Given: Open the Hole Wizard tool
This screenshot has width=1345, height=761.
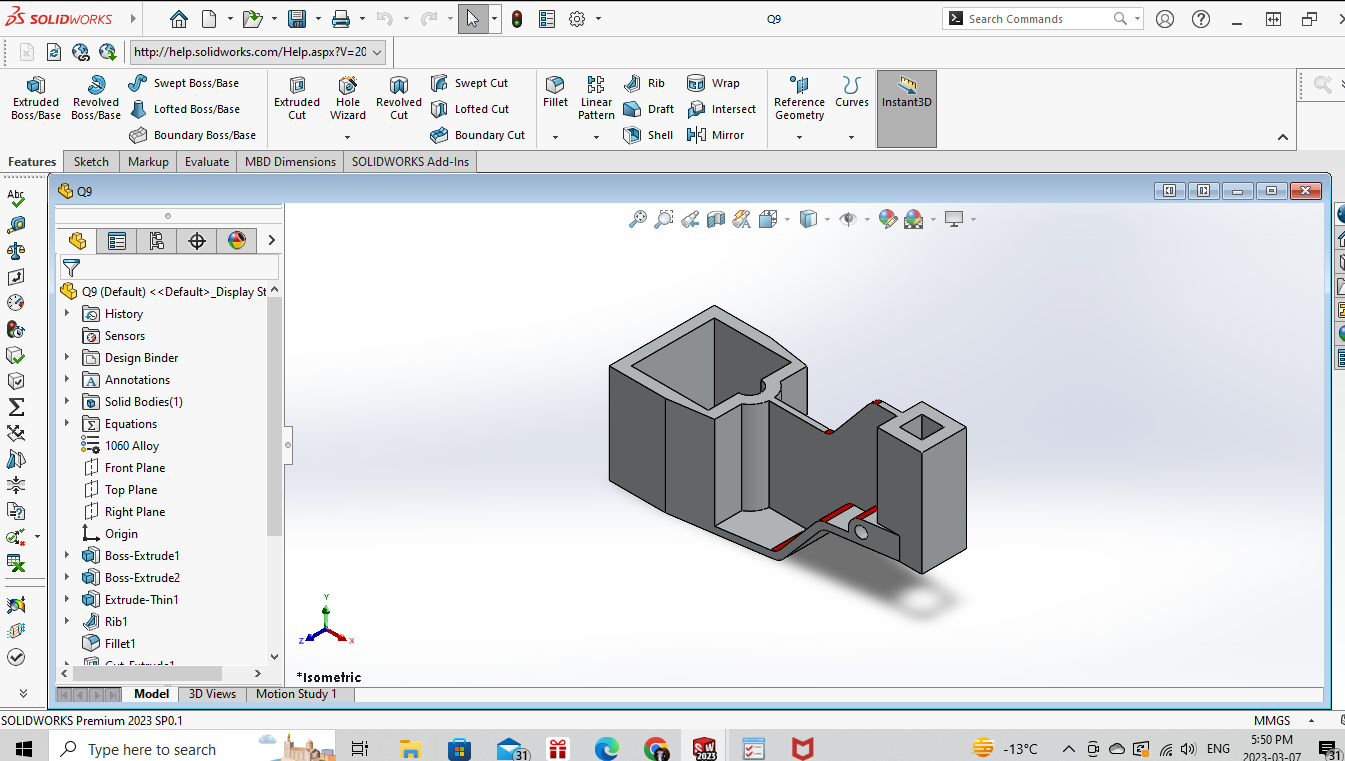Looking at the screenshot, I should pyautogui.click(x=348, y=98).
